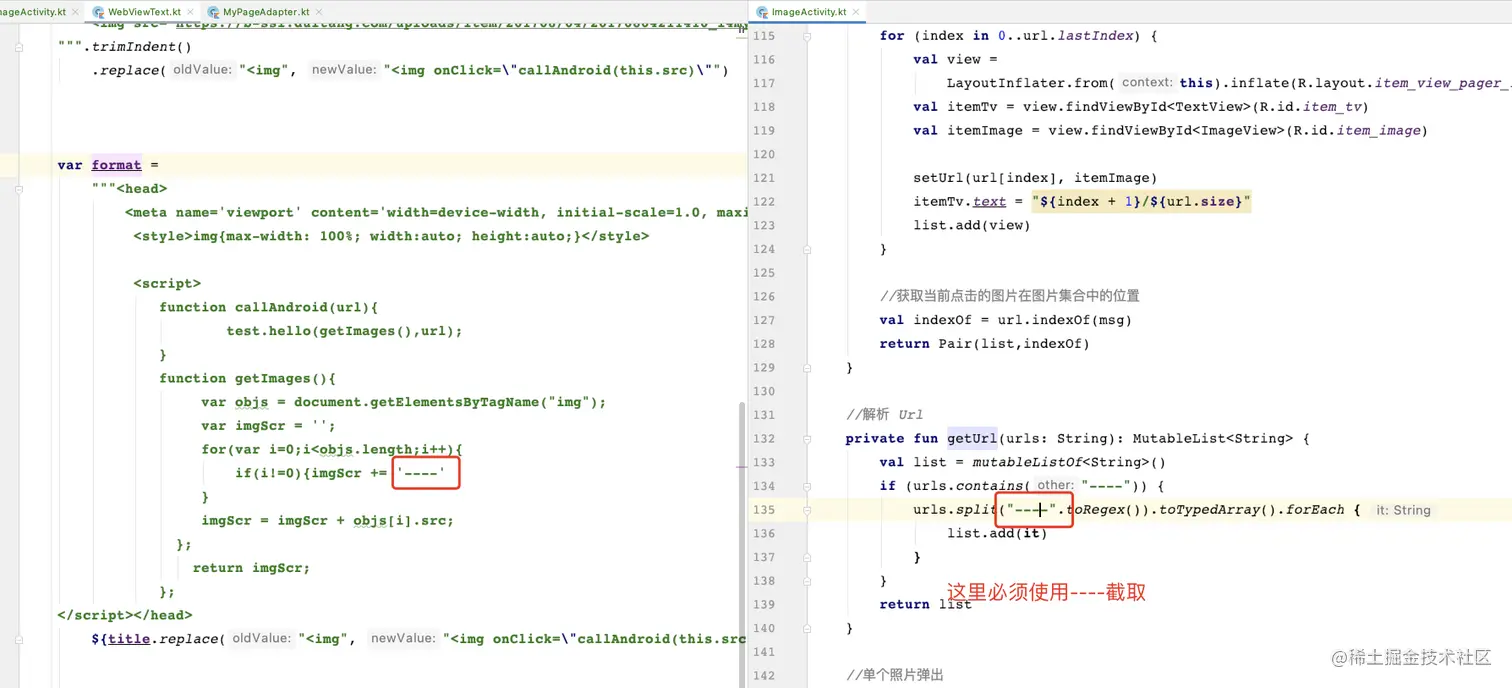Click the 'it: String' inlay hint at line 135
Viewport: 1512px width, 688px height.
pos(1404,510)
